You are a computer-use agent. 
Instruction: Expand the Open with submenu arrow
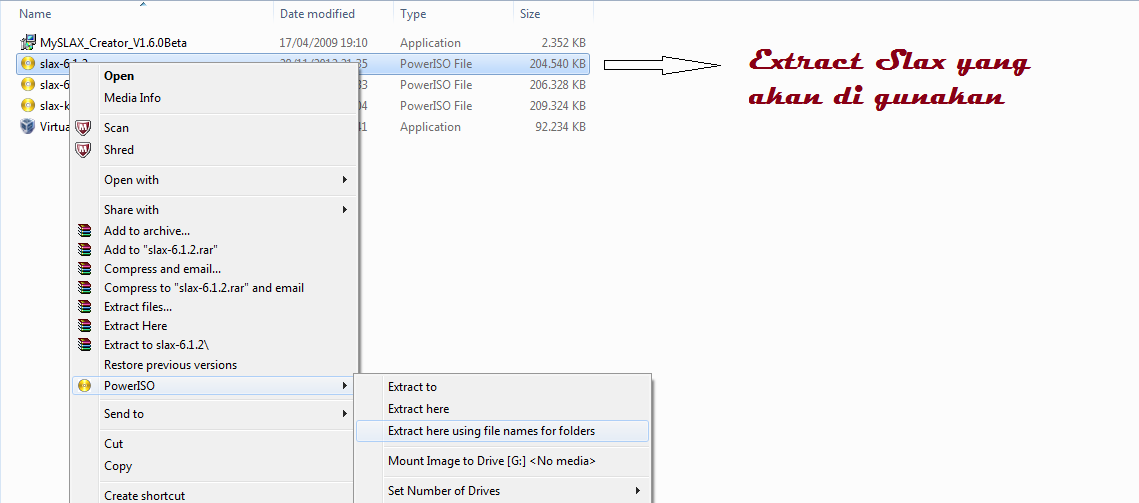pos(345,180)
